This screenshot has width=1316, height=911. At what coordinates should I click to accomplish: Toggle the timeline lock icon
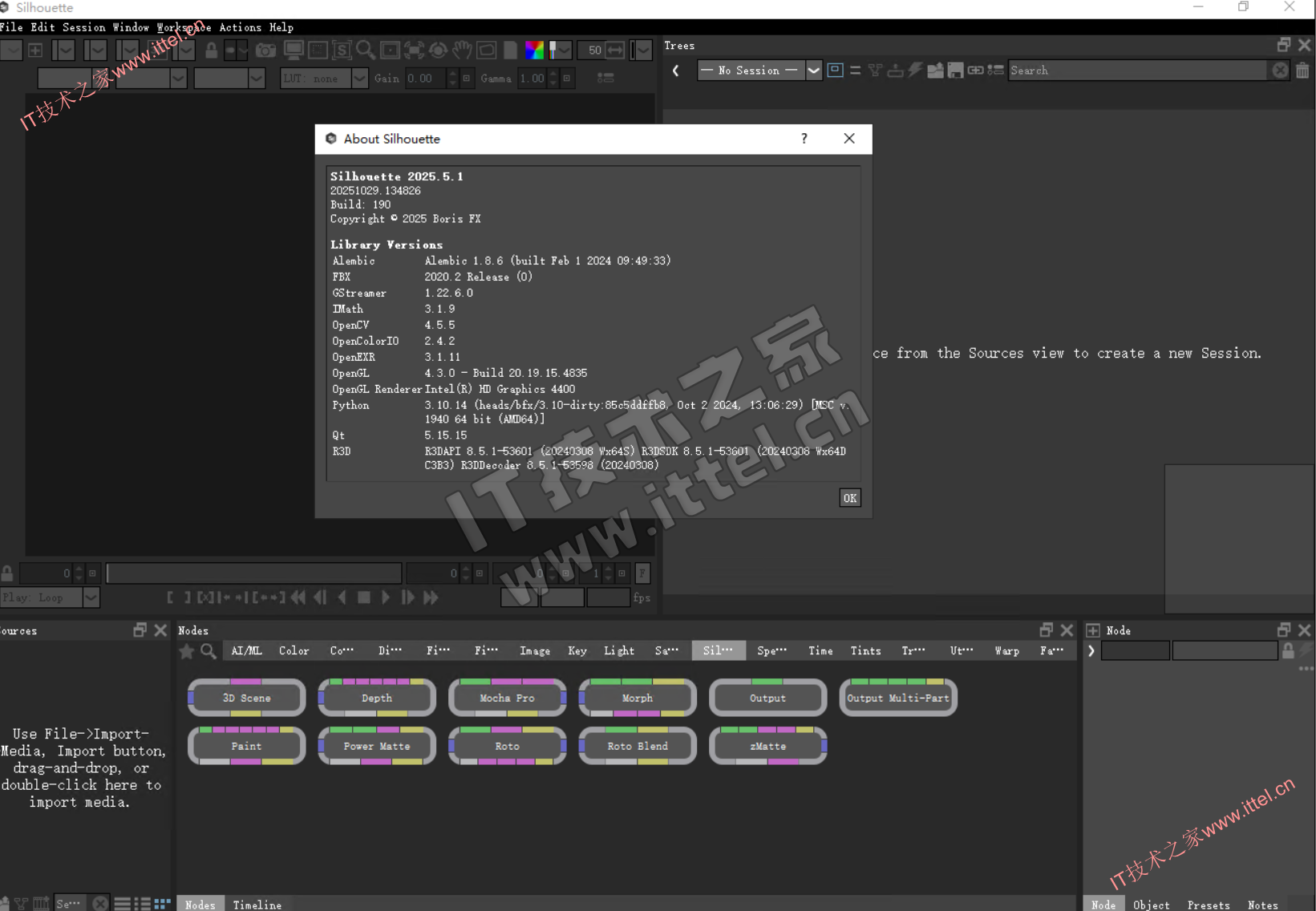tap(7, 573)
